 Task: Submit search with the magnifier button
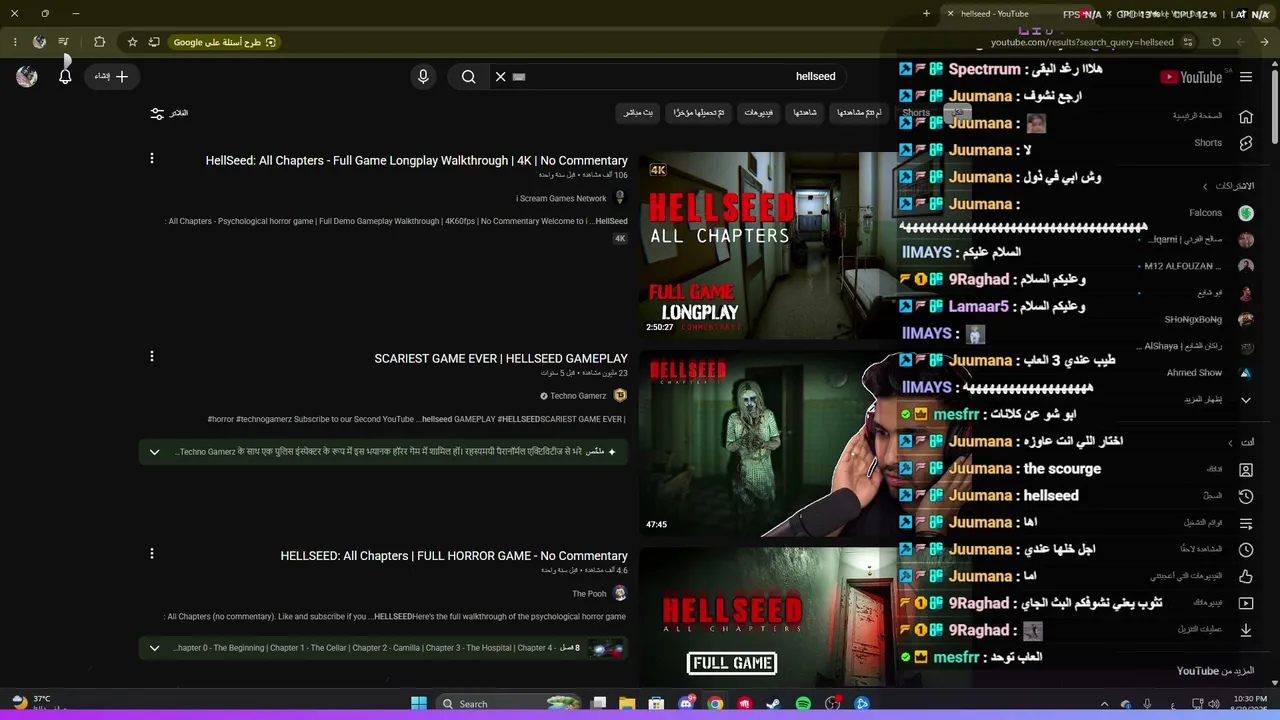tap(468, 76)
